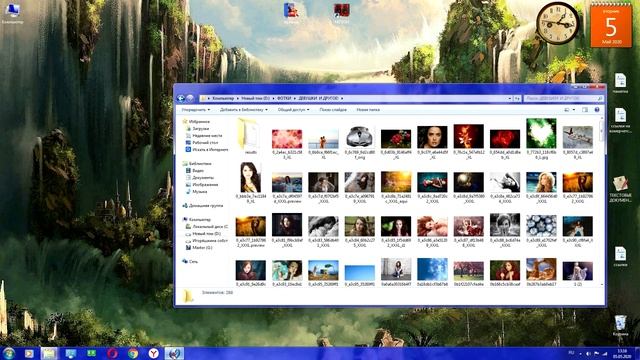Launch Google Chrome from the taskbar
The height and width of the screenshot is (360, 640).
pos(133,353)
